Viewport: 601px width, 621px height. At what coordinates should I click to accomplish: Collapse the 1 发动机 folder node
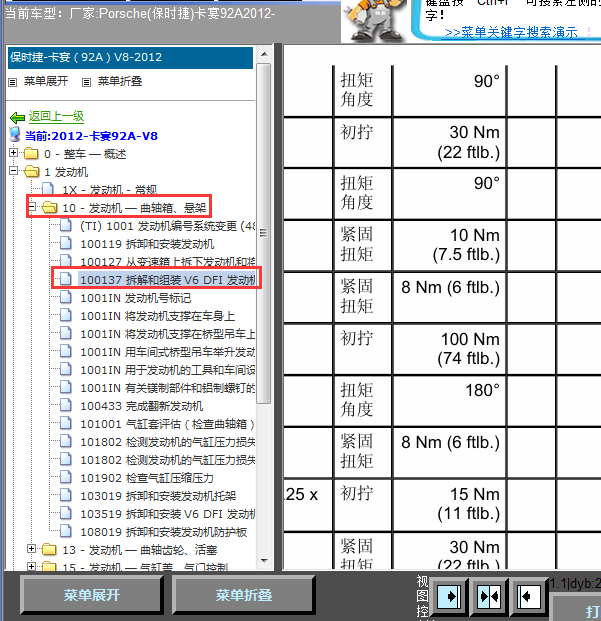coord(13,171)
